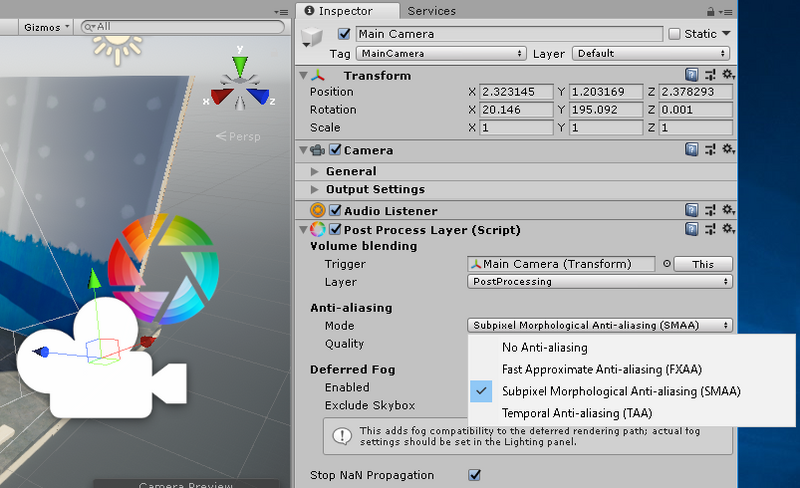The height and width of the screenshot is (488, 800).
Task: Open gear menu for Post Process Layer
Action: click(x=728, y=228)
